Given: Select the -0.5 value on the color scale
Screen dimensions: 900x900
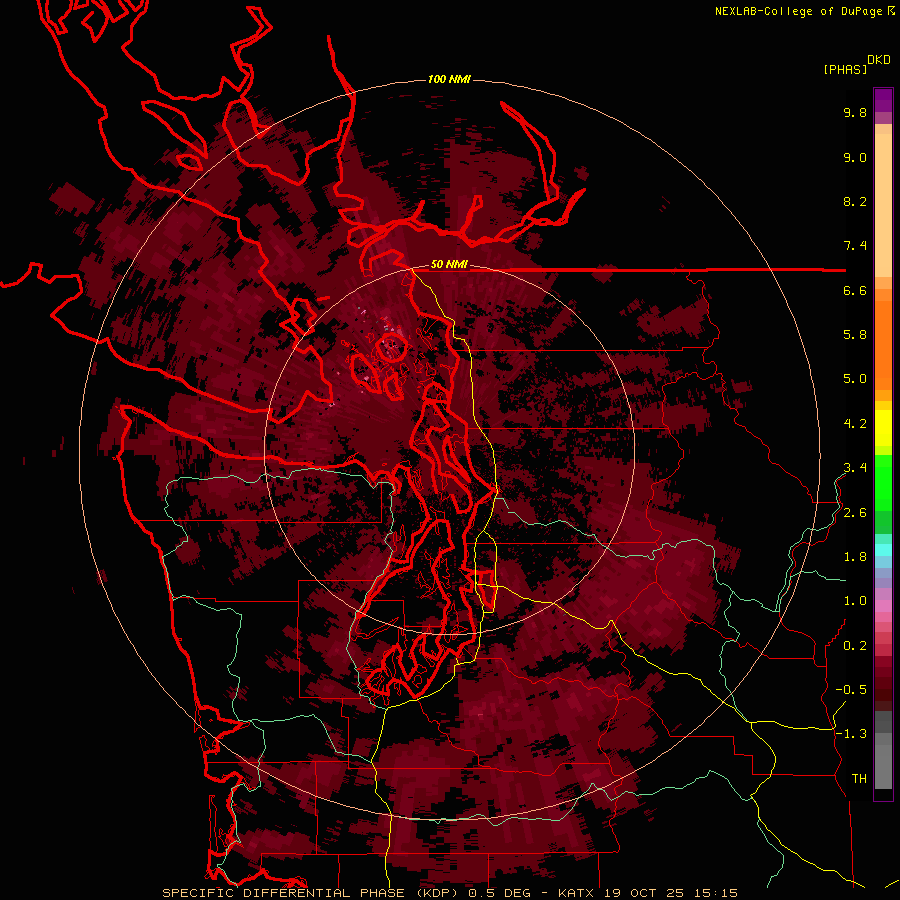Looking at the screenshot, I should pyautogui.click(x=851, y=690).
